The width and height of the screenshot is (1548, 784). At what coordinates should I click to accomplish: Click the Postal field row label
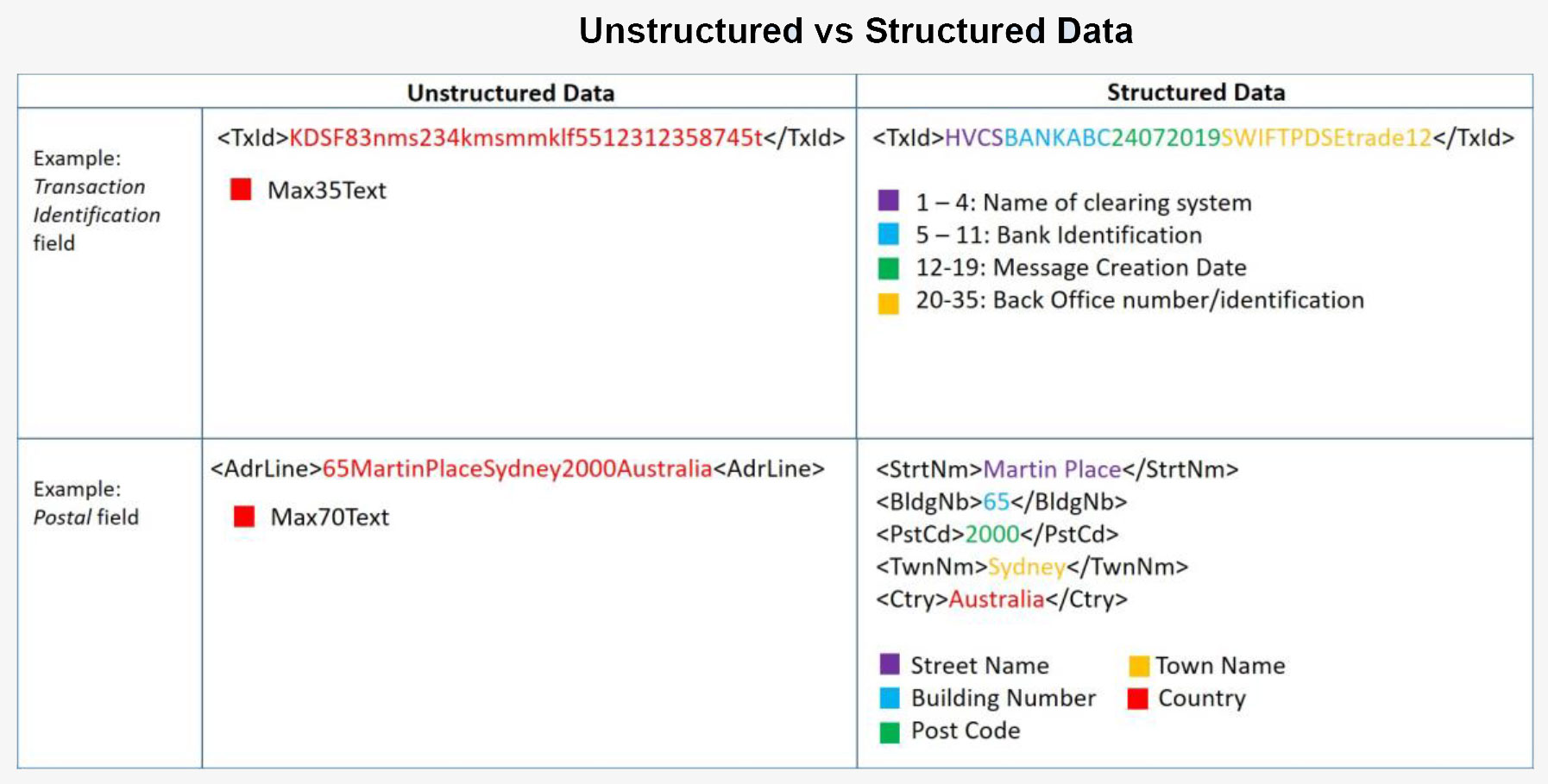[85, 503]
